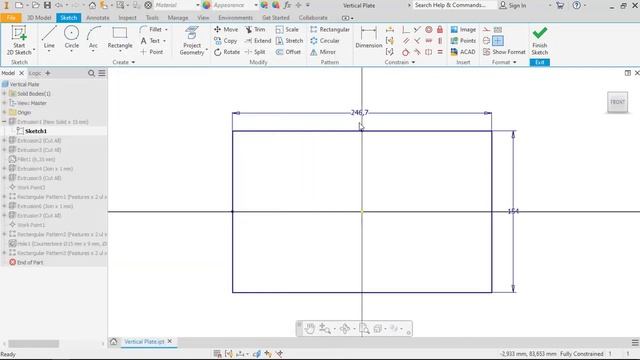Select the Extend tool
Image resolution: width=640 pixels, height=360 pixels.
pos(258,41)
